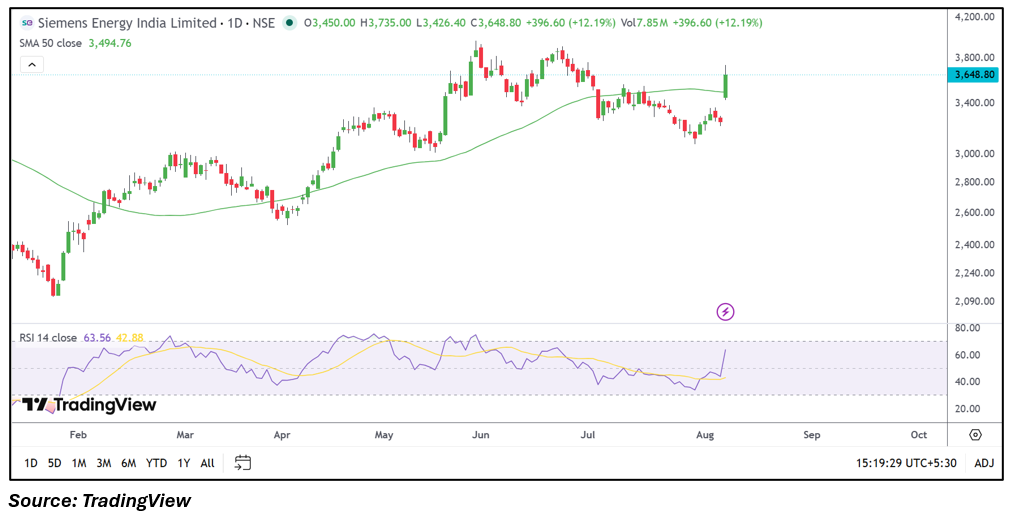The height and width of the screenshot is (516, 1017).
Task: Click the 2,090.00 price axis label
Action: pos(975,301)
